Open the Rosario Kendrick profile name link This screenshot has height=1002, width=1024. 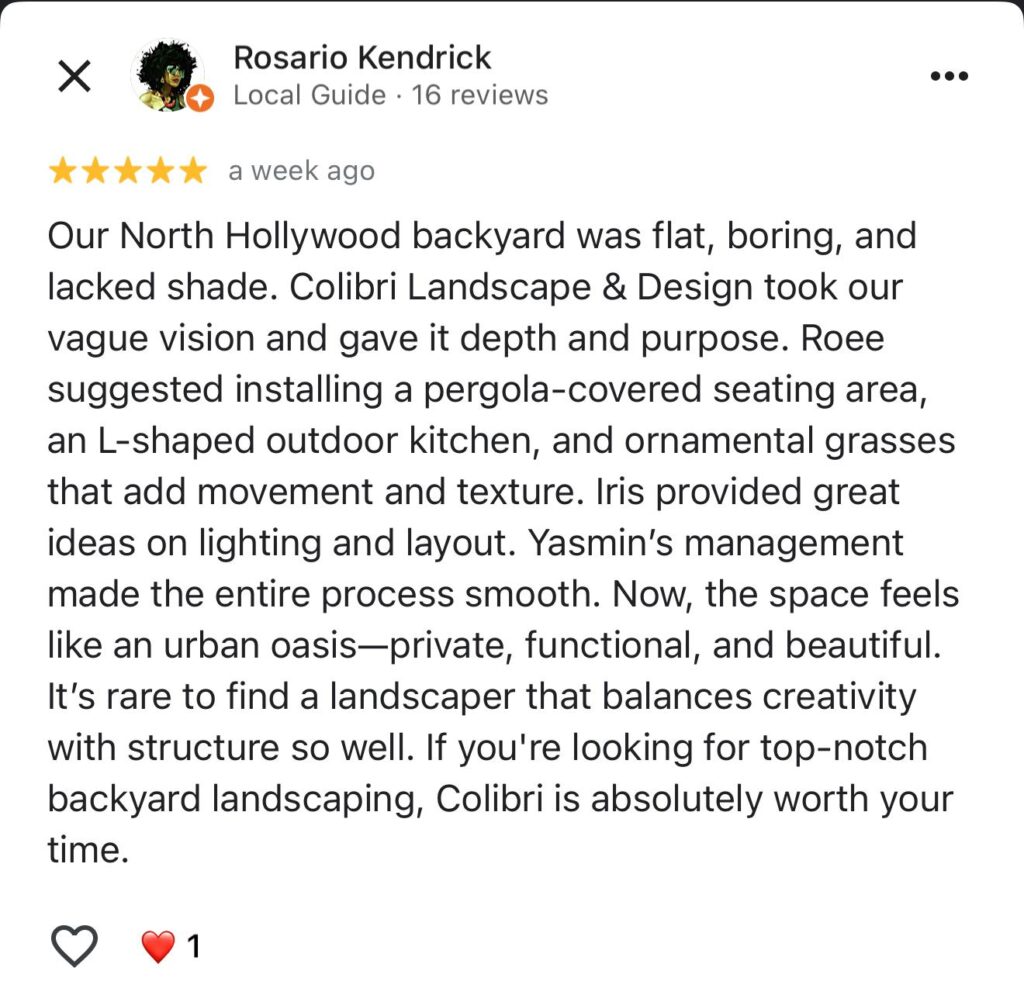click(362, 57)
